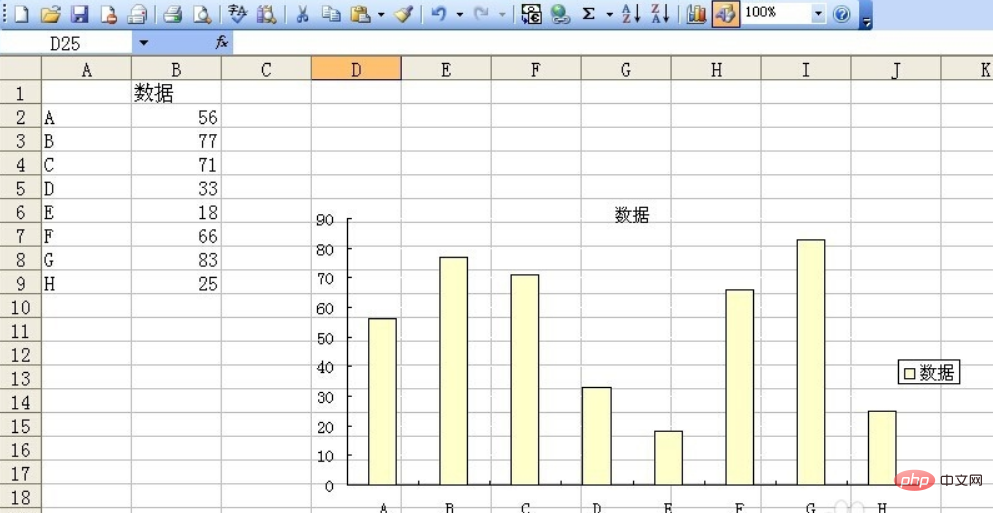Viewport: 993px width, 513px height.
Task: Select cell with value 56
Action: [x=177, y=117]
